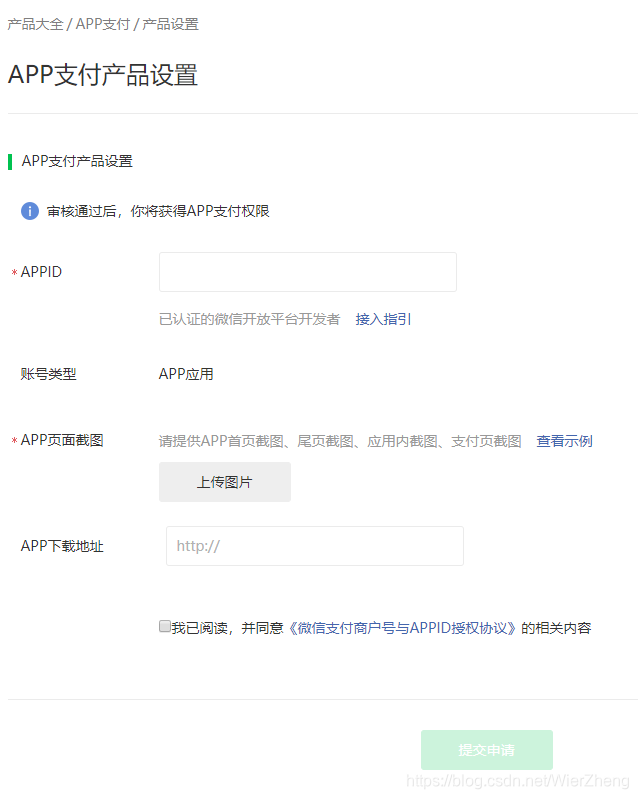Click the 上传图片 button
638x799 pixels.
click(225, 482)
